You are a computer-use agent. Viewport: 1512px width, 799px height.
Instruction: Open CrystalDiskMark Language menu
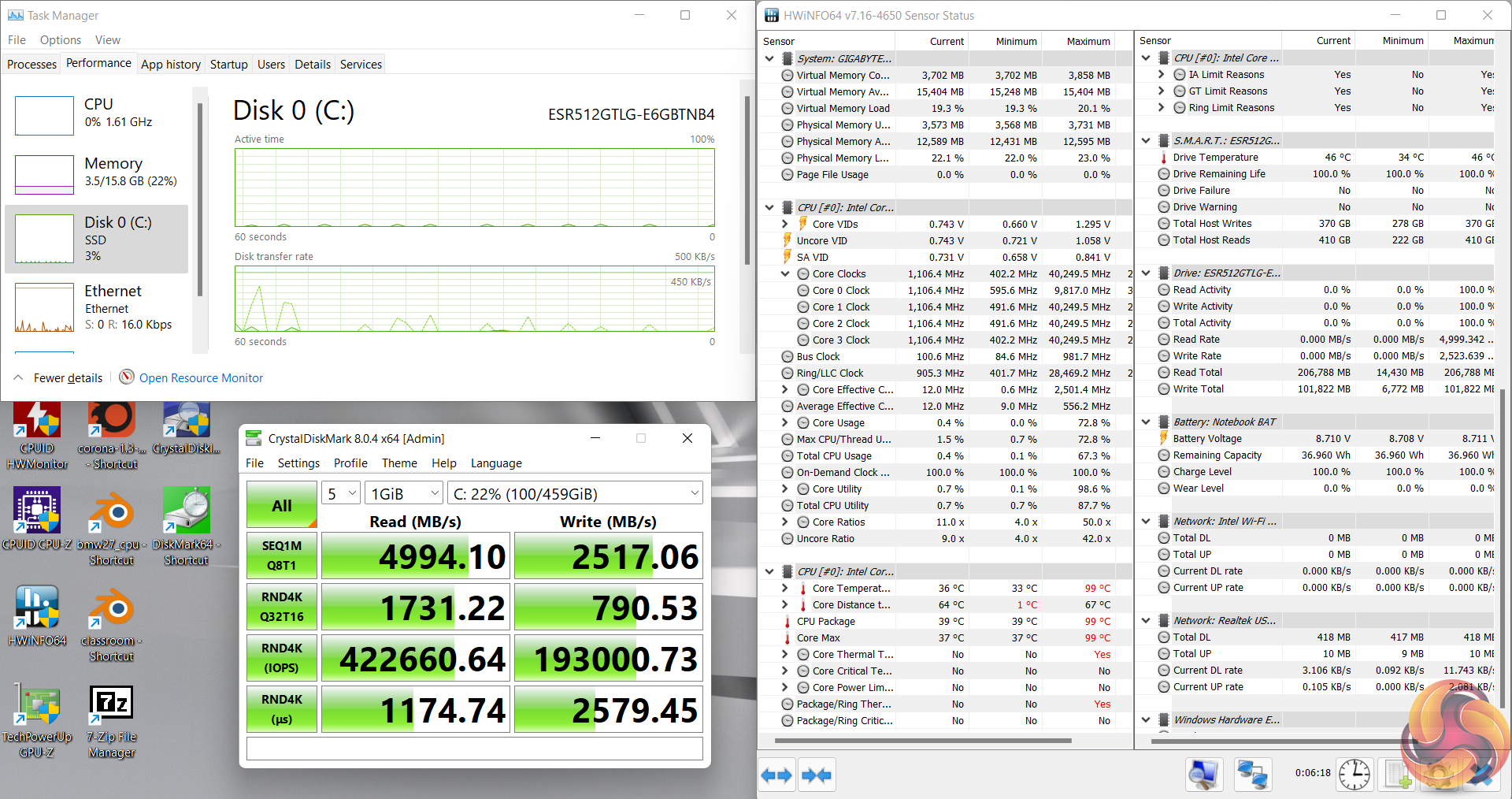point(496,463)
